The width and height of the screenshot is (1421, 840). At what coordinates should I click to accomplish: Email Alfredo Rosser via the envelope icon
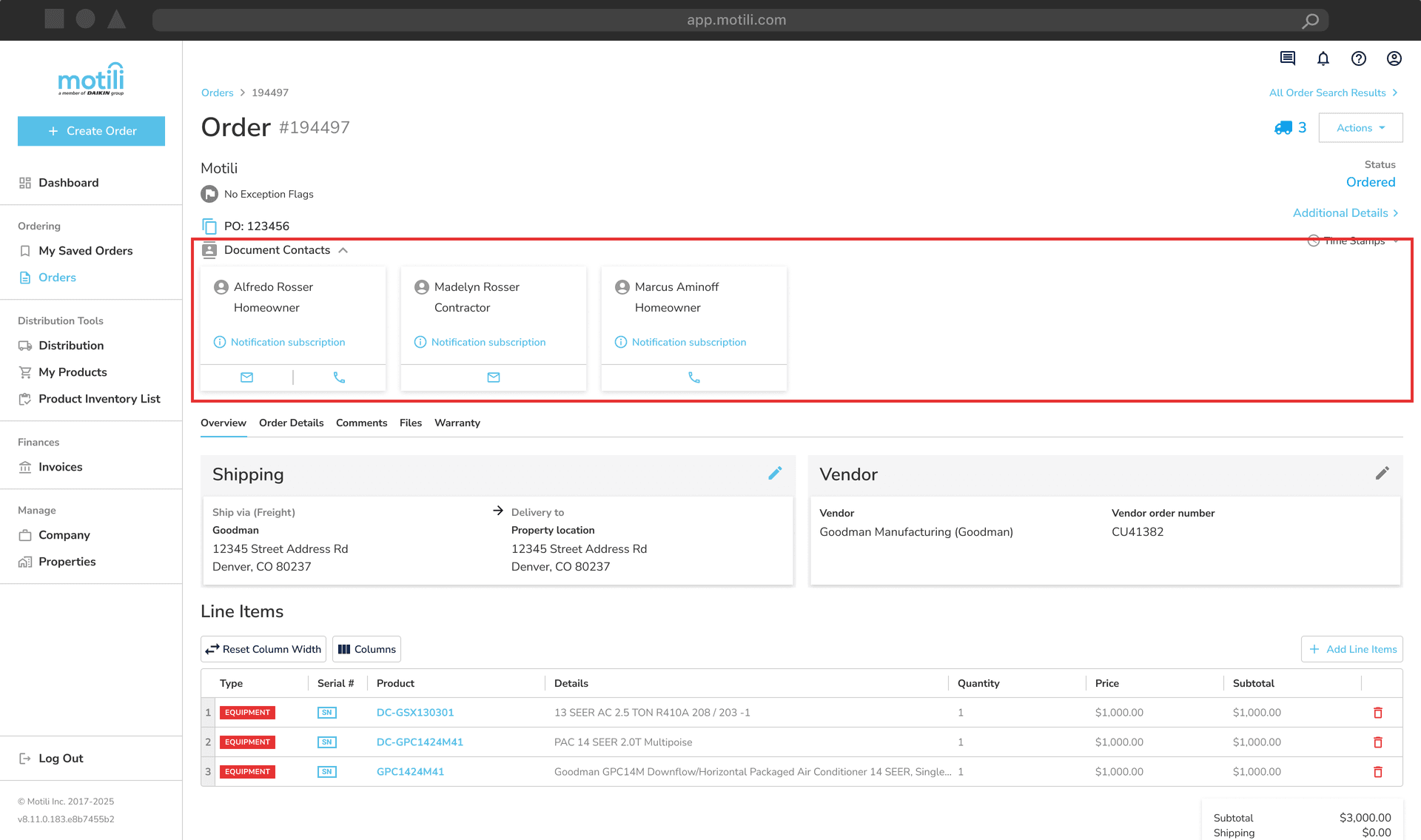pyautogui.click(x=246, y=377)
